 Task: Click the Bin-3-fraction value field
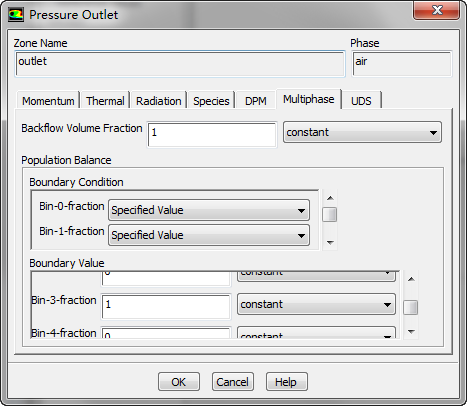click(166, 306)
